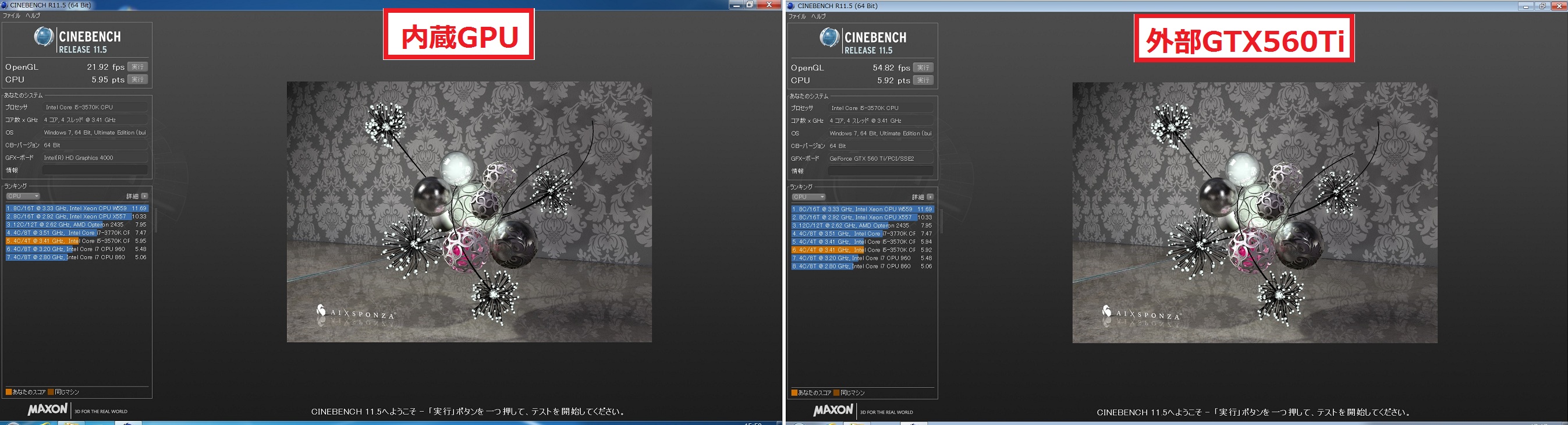Open the CPU ranking dropdown in the HD Graphics 4000 window

pyautogui.click(x=23, y=196)
